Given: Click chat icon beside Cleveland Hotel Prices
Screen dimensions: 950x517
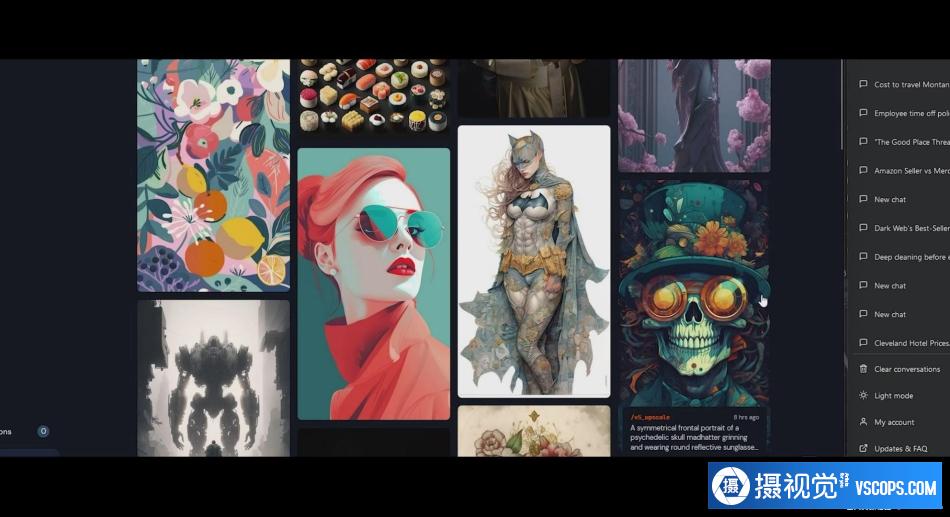Looking at the screenshot, I should point(863,342).
